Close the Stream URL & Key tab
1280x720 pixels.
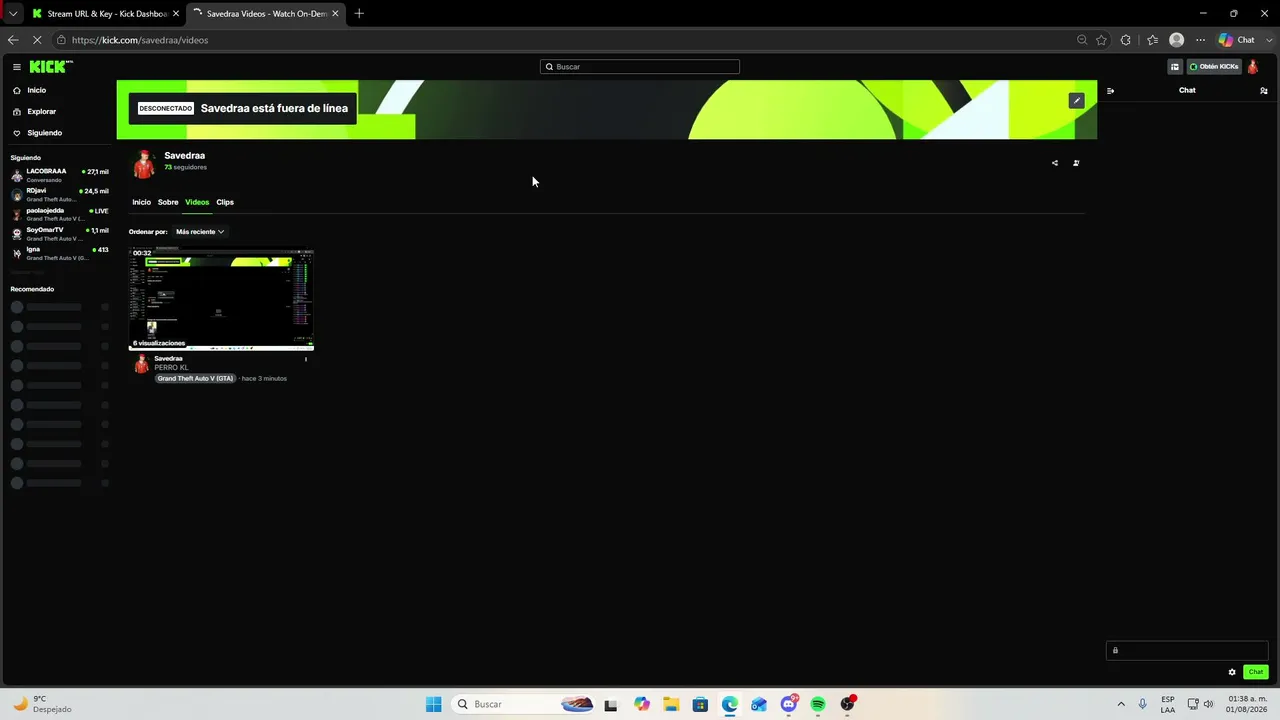click(x=175, y=14)
